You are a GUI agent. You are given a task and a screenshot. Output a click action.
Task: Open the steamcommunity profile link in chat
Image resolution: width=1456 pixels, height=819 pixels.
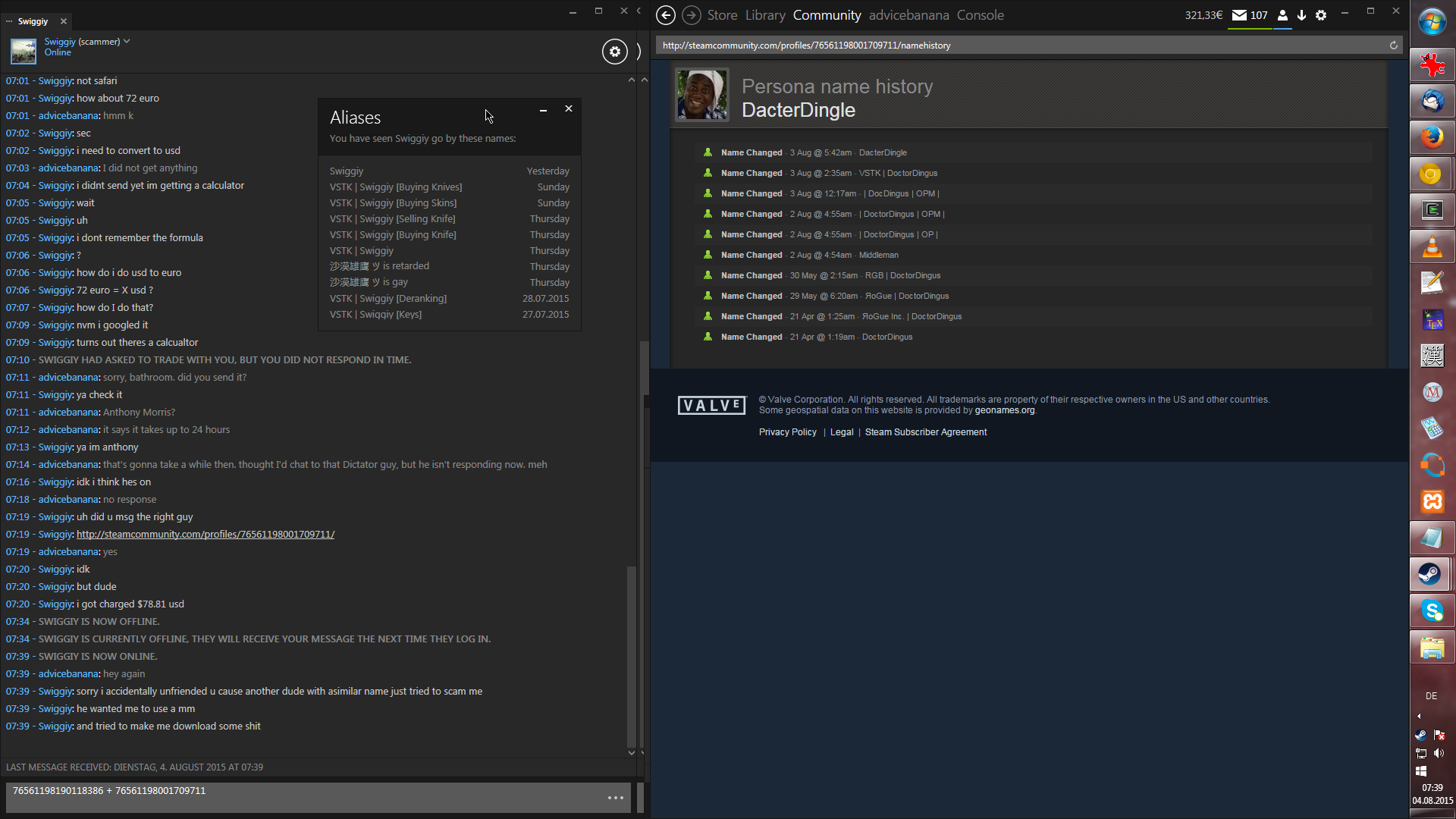[205, 535]
